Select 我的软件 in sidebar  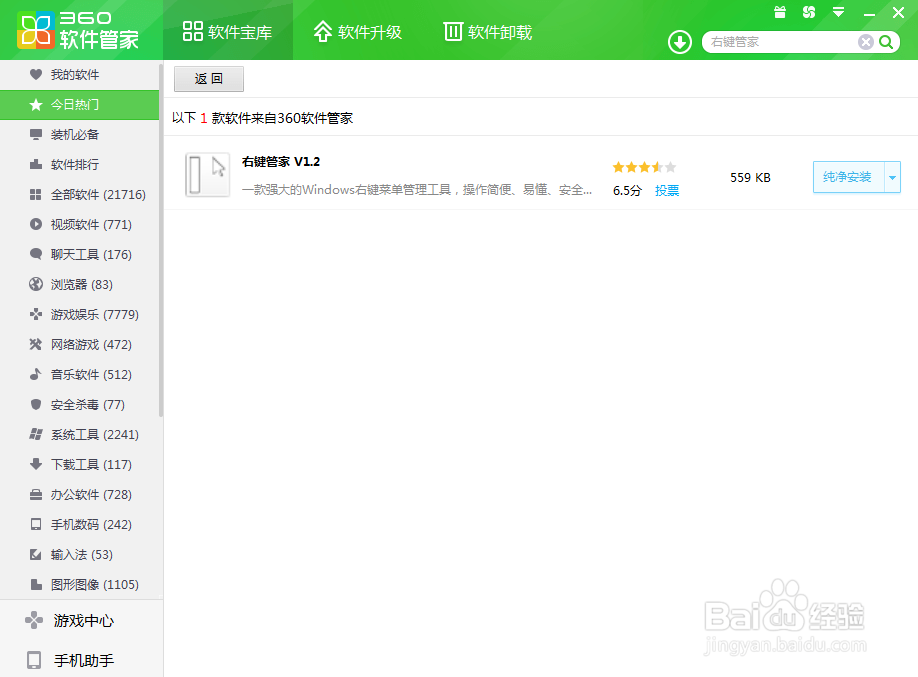click(80, 74)
